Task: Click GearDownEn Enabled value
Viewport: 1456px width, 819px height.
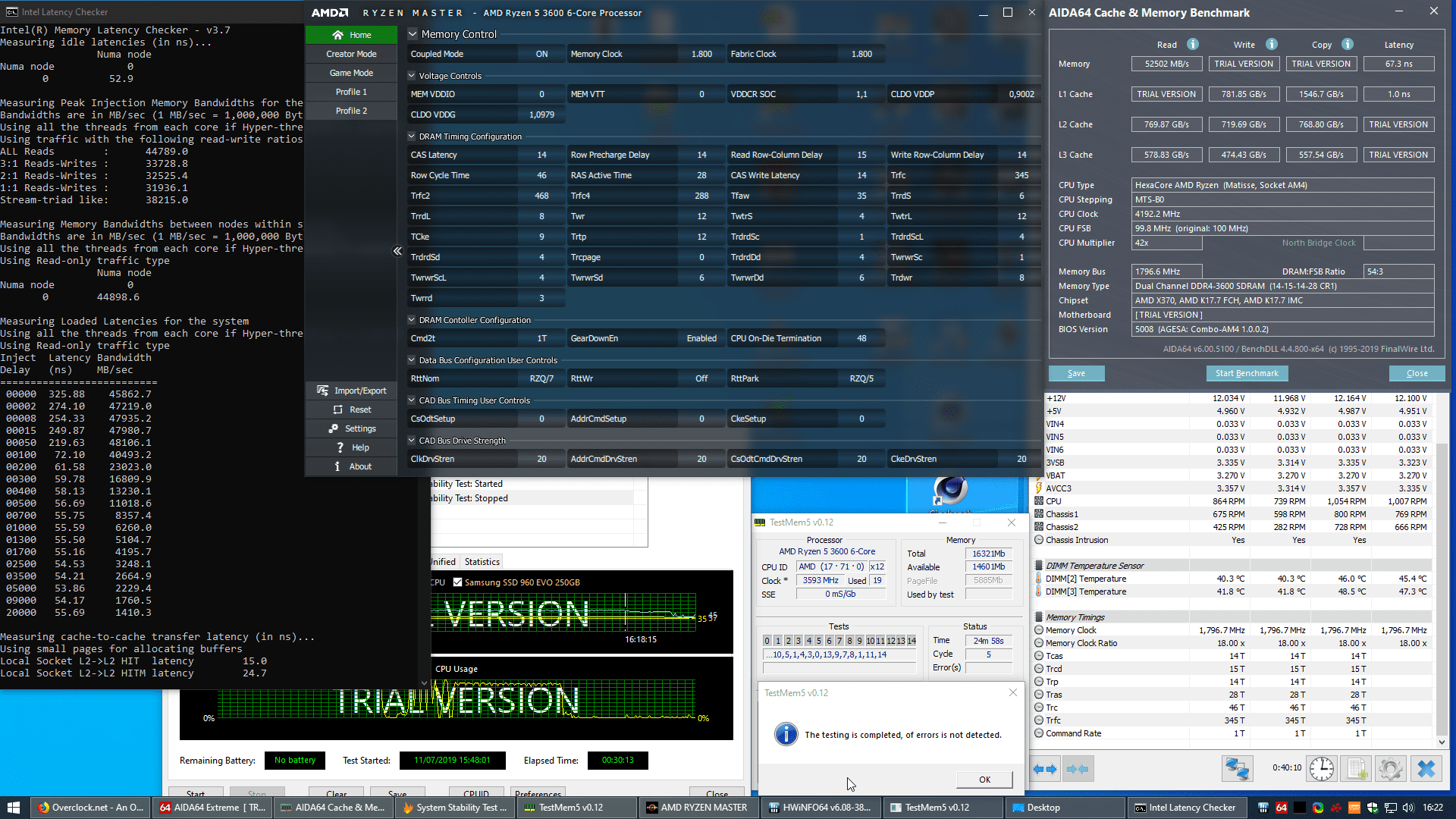Action: (x=701, y=338)
